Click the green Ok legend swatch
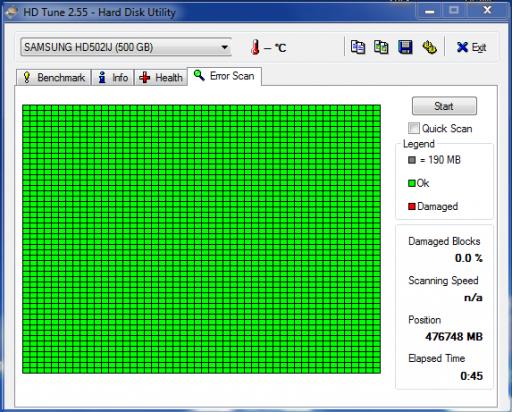The height and width of the screenshot is (412, 512). pos(412,183)
